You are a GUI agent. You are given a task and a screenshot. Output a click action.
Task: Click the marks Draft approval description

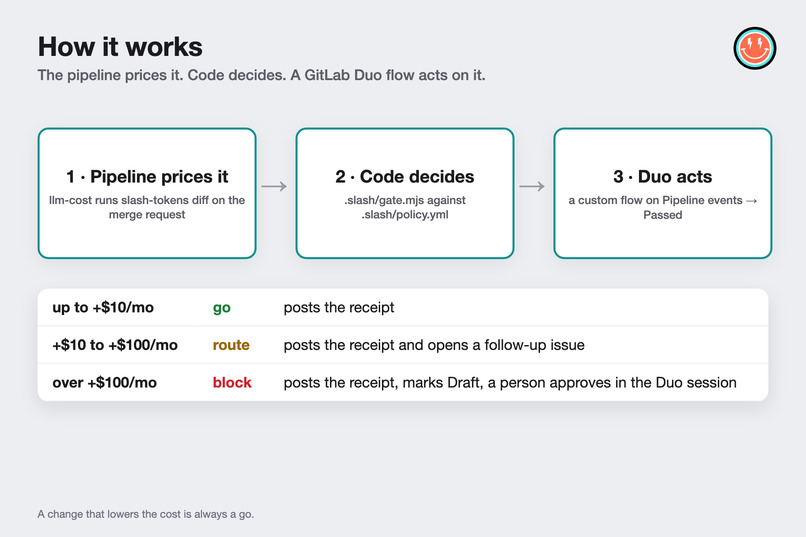point(510,382)
